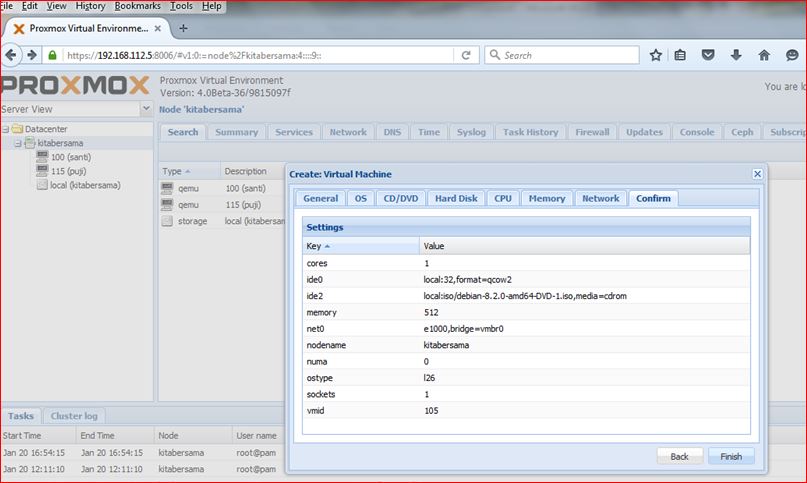Switch to the OS wizard tab

[361, 198]
